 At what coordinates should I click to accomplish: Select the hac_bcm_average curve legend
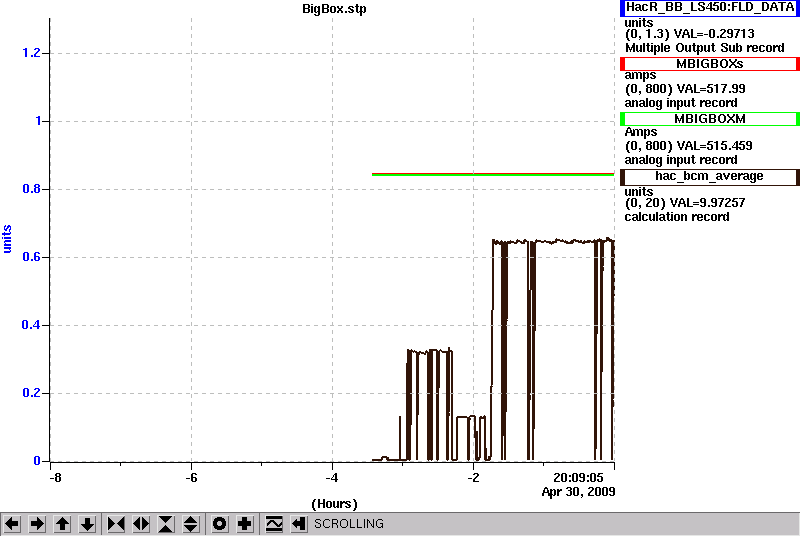coord(710,176)
